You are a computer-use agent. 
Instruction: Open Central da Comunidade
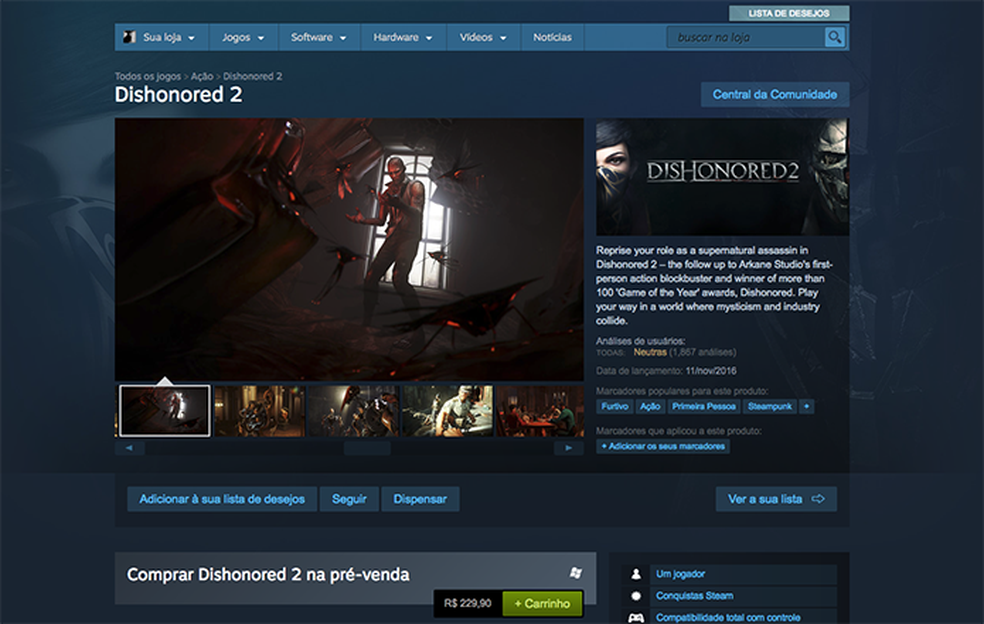click(775, 93)
